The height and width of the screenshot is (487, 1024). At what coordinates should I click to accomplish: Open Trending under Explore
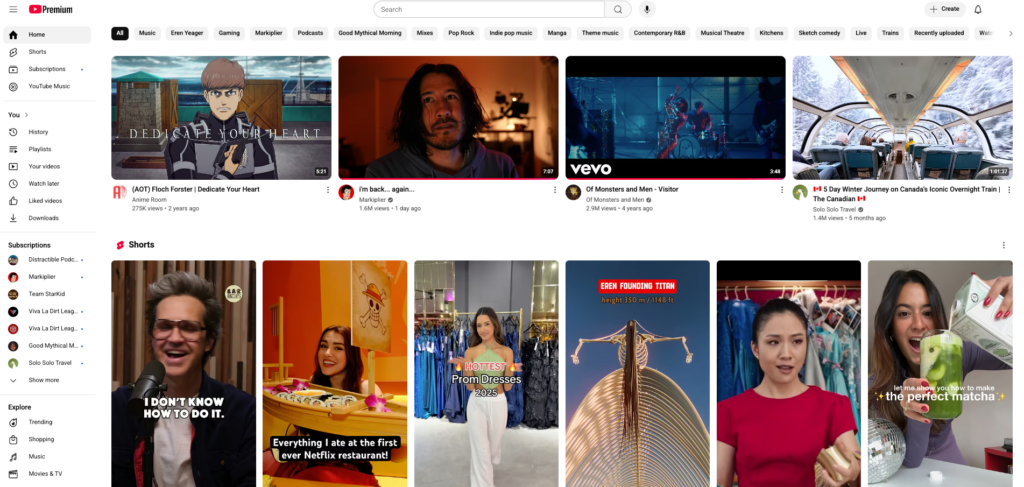[x=47, y=422]
